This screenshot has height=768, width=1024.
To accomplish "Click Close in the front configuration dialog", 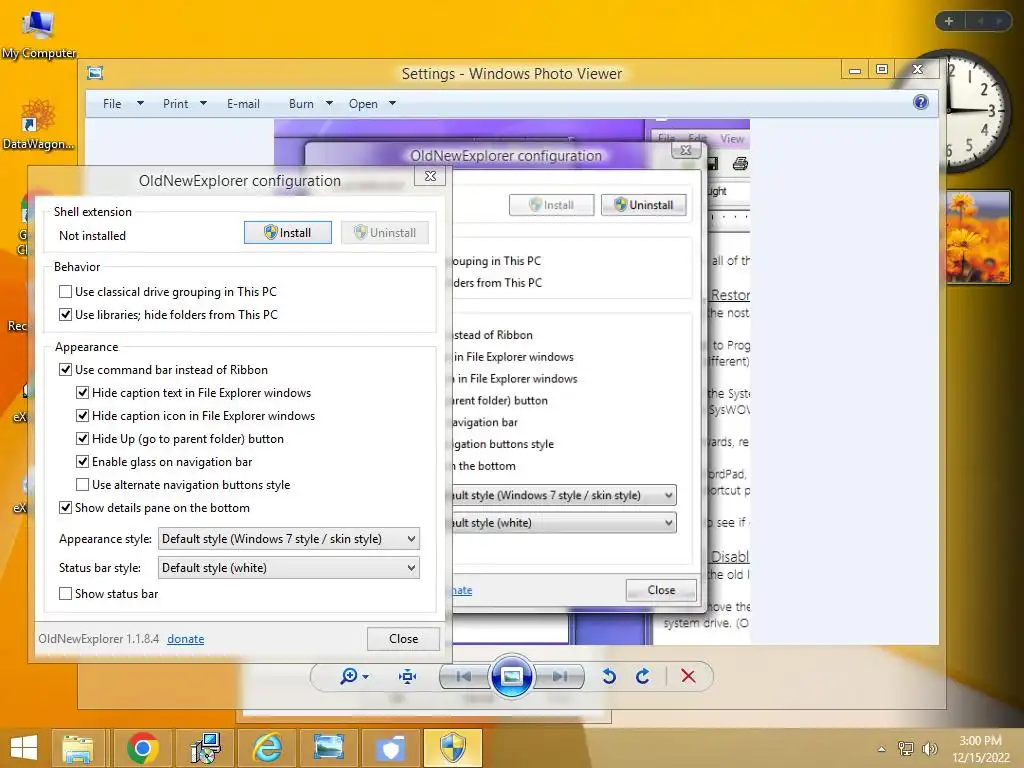I will click(x=403, y=639).
